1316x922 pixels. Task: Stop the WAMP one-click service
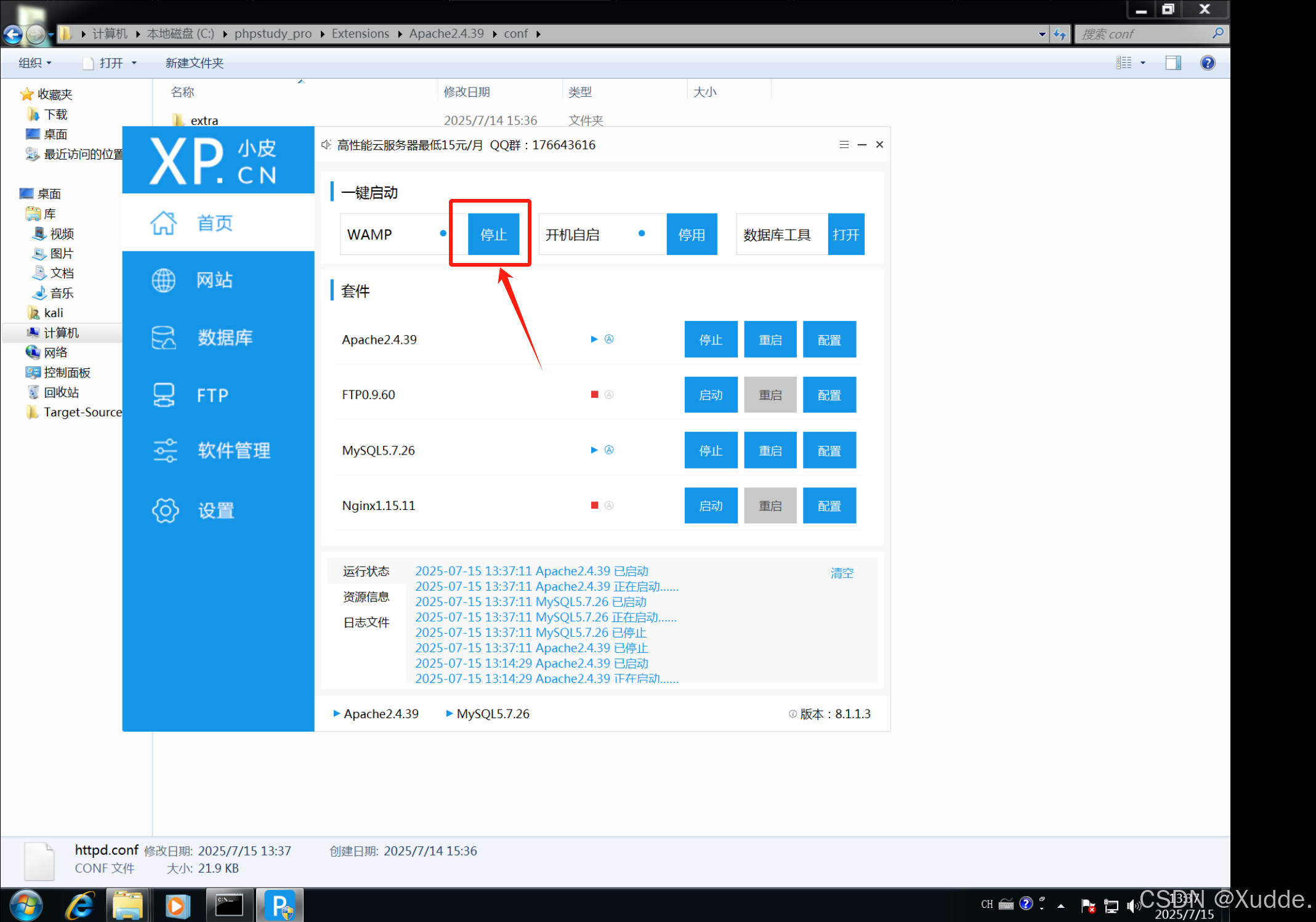tap(493, 234)
